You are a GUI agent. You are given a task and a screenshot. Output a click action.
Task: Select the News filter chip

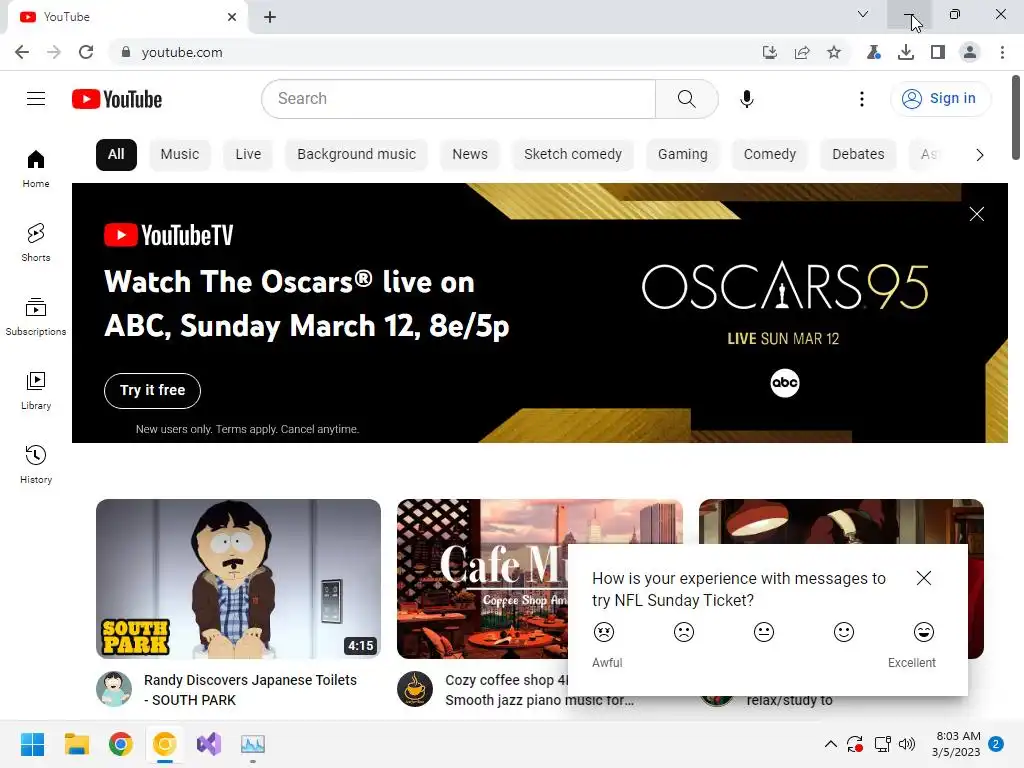point(470,155)
